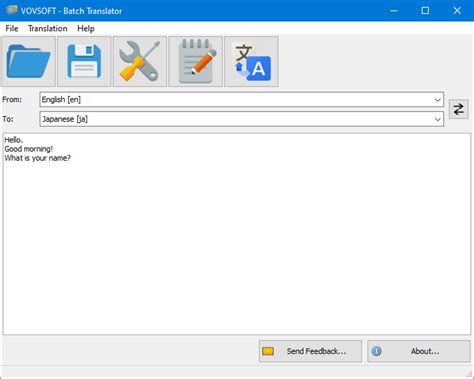This screenshot has width=474, height=379.
Task: Select the English [en] source language field
Action: (241, 100)
